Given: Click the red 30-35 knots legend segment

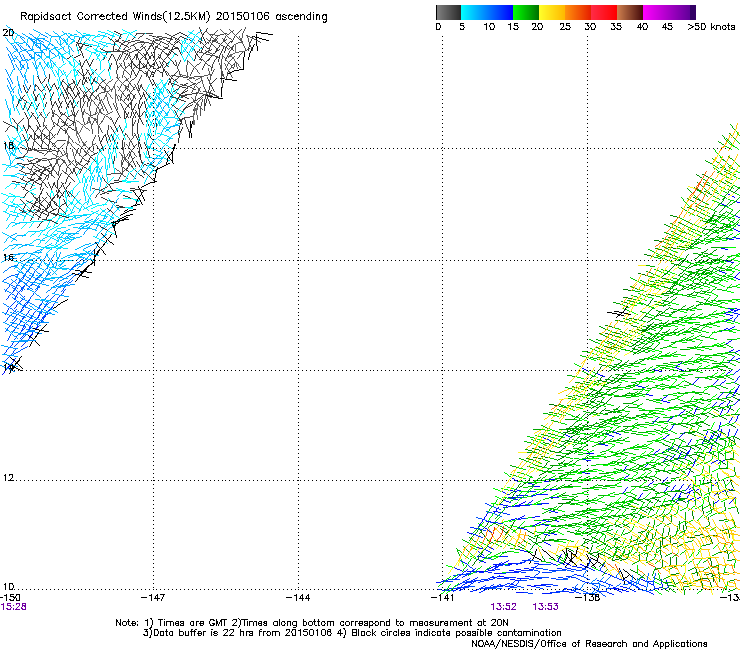Looking at the screenshot, I should (604, 12).
